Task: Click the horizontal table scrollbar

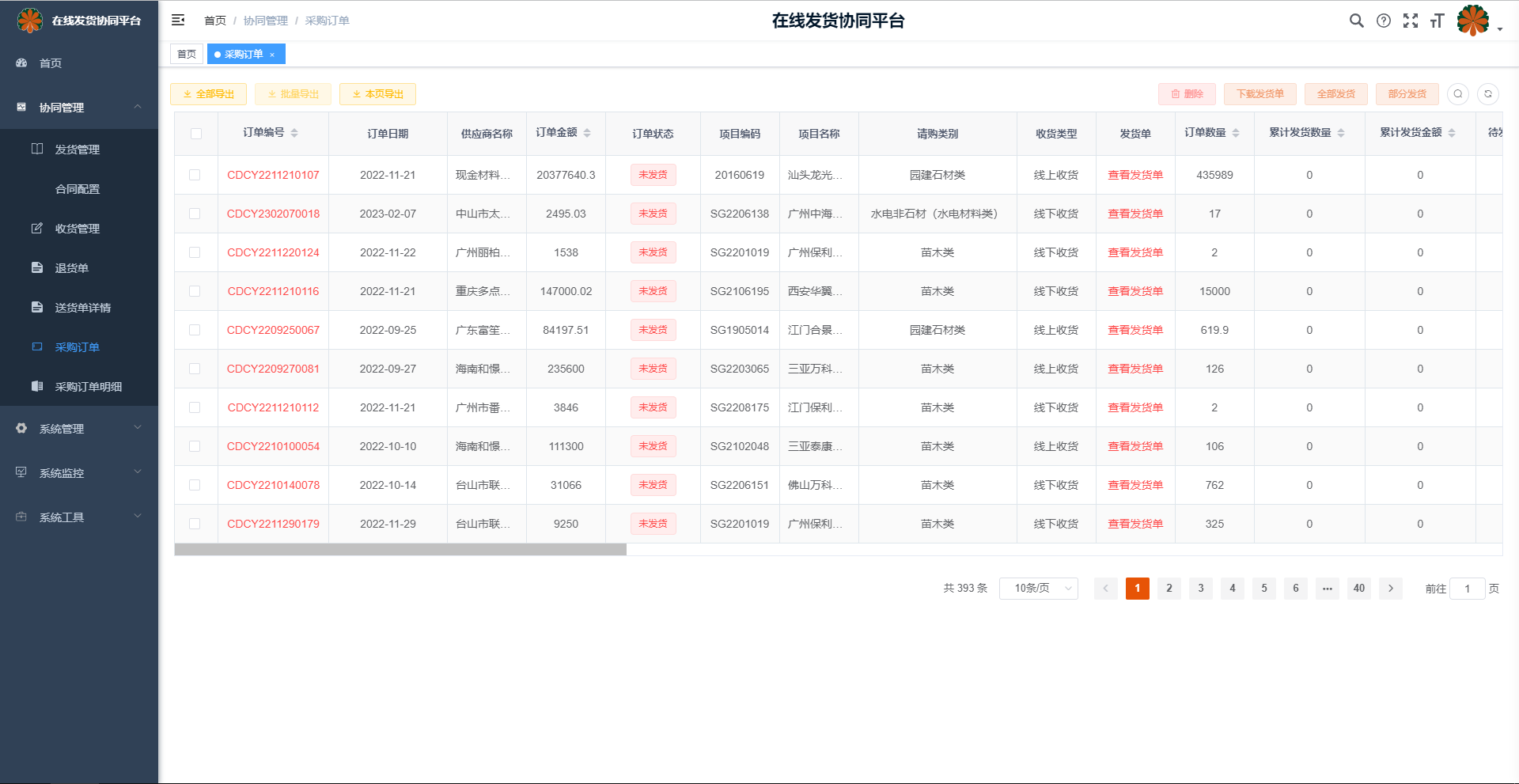Action: pos(400,550)
